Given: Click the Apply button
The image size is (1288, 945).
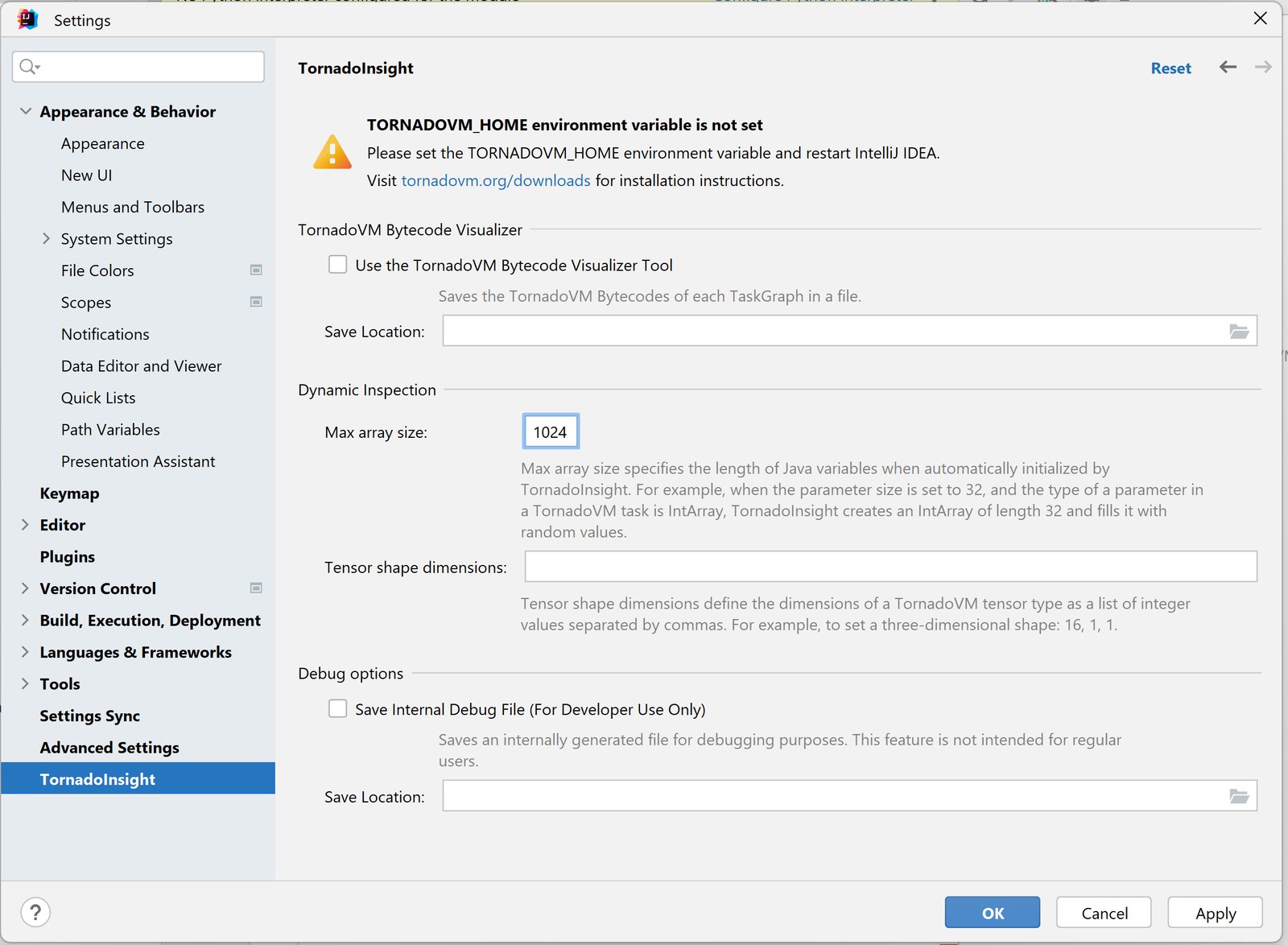Looking at the screenshot, I should point(1215,912).
